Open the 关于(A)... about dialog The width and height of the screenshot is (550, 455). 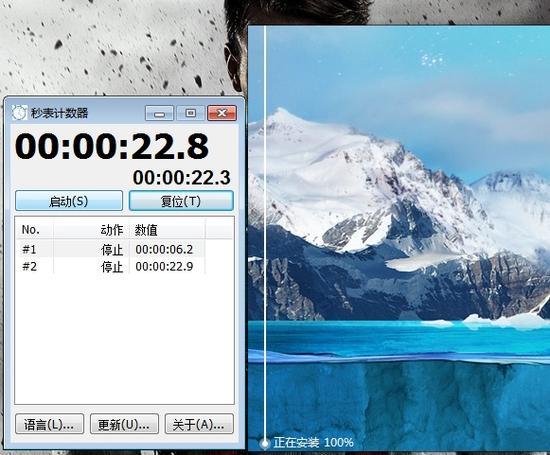point(199,424)
